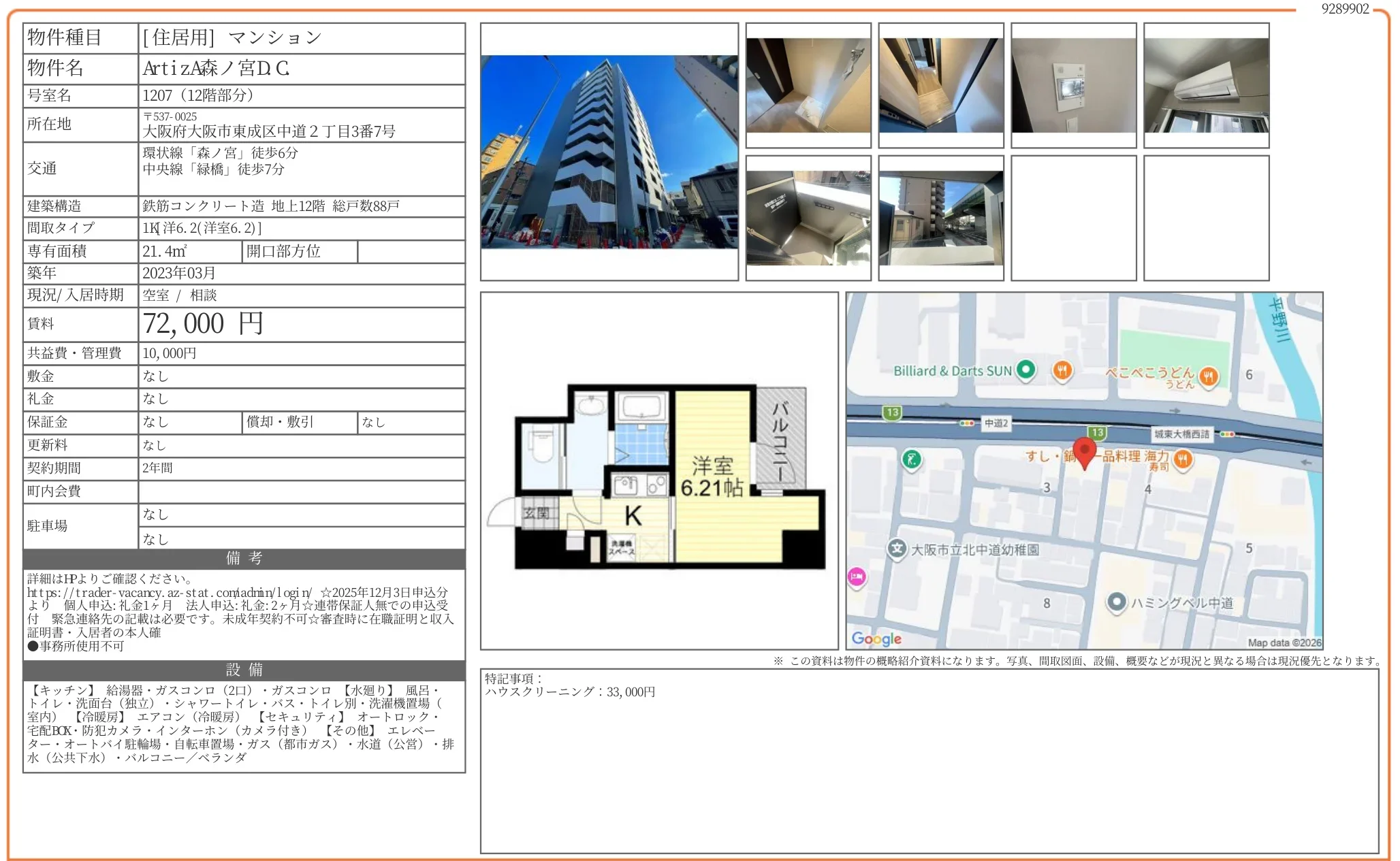Click the ぺこぺこうどん restaurant marker
1400x861 pixels.
pos(1209,376)
